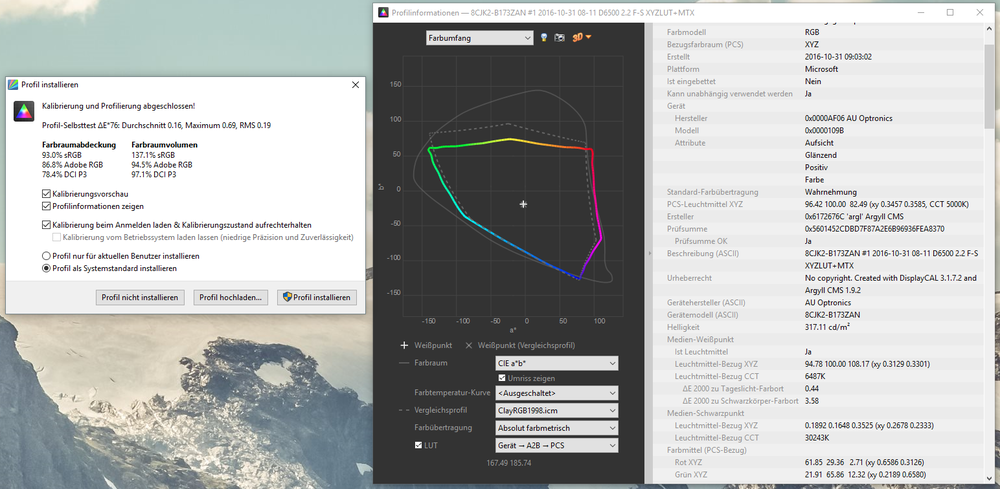Select Profil nur für aktuellen Benutzer installieren
Viewport: 1000px width, 489px height.
(47, 256)
